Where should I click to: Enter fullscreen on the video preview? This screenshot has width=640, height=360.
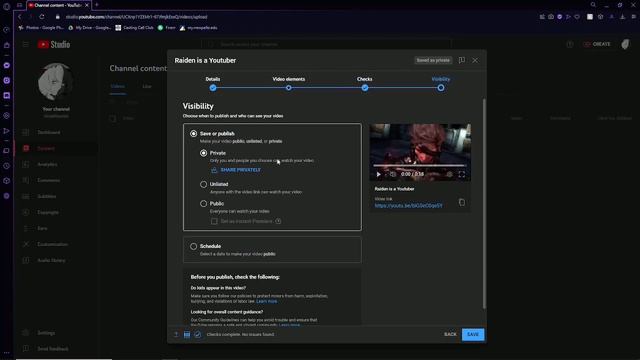(462, 174)
